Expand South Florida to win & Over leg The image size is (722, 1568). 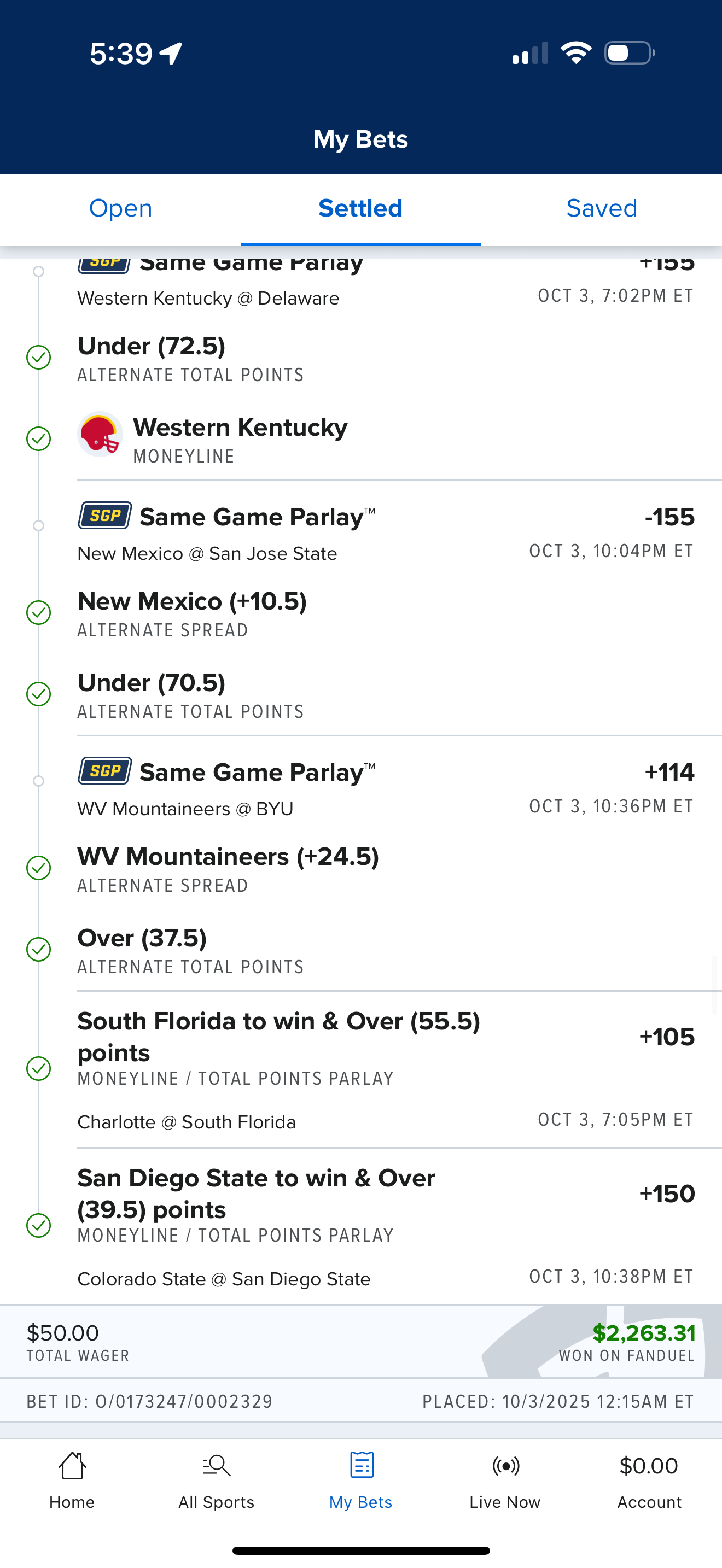click(278, 1037)
